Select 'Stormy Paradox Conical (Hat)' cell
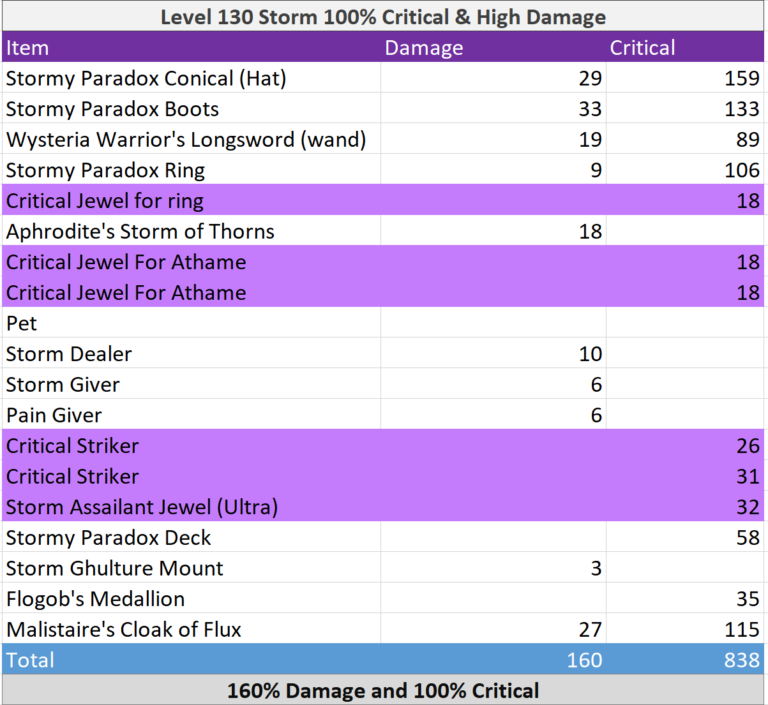 coord(191,78)
